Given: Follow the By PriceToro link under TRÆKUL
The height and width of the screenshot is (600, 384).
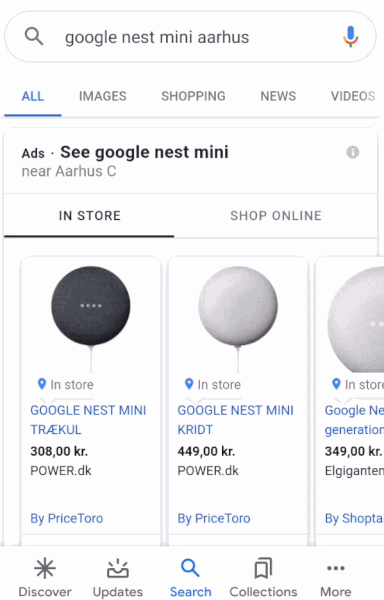Looking at the screenshot, I should [67, 518].
